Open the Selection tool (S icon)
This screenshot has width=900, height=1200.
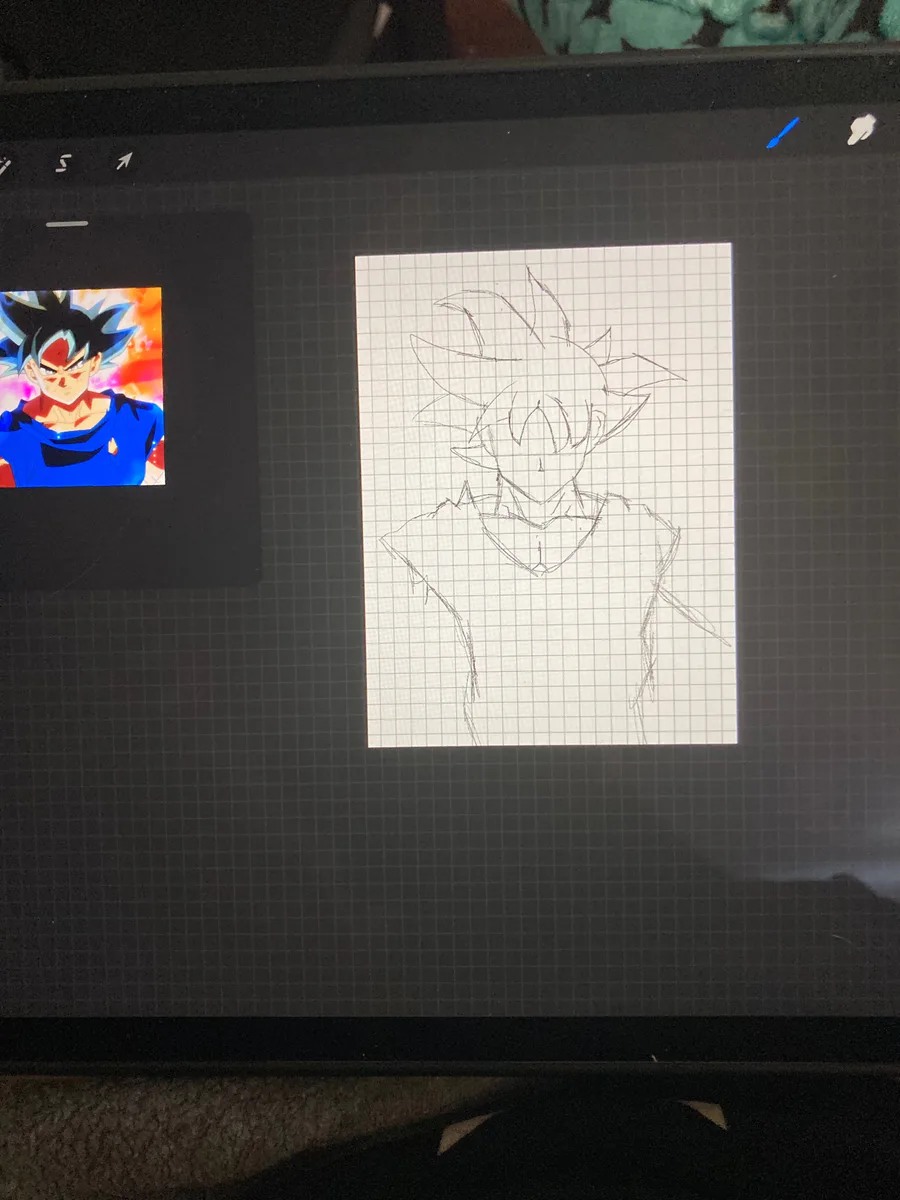63,163
